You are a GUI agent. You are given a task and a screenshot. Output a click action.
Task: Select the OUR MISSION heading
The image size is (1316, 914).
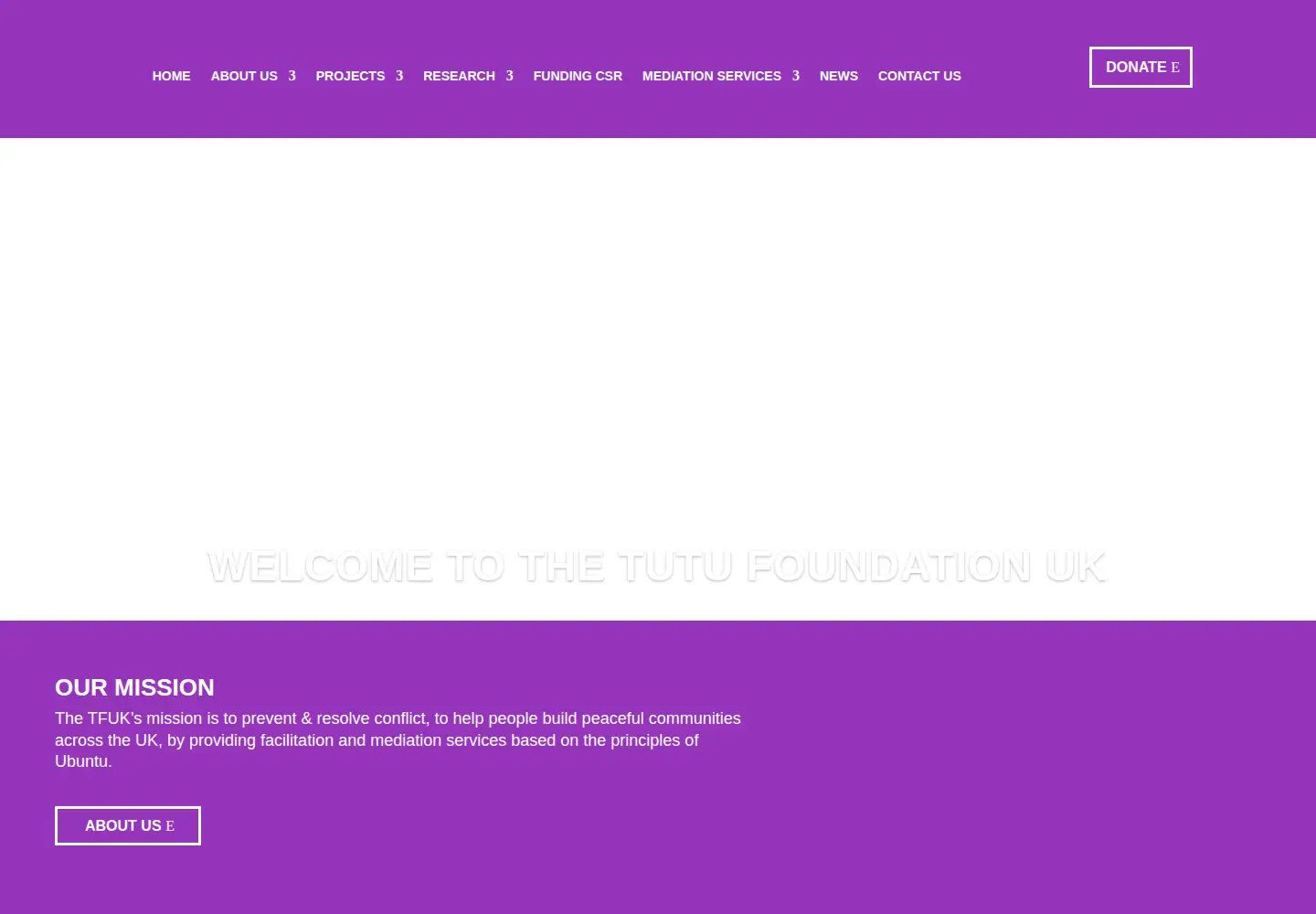[134, 687]
